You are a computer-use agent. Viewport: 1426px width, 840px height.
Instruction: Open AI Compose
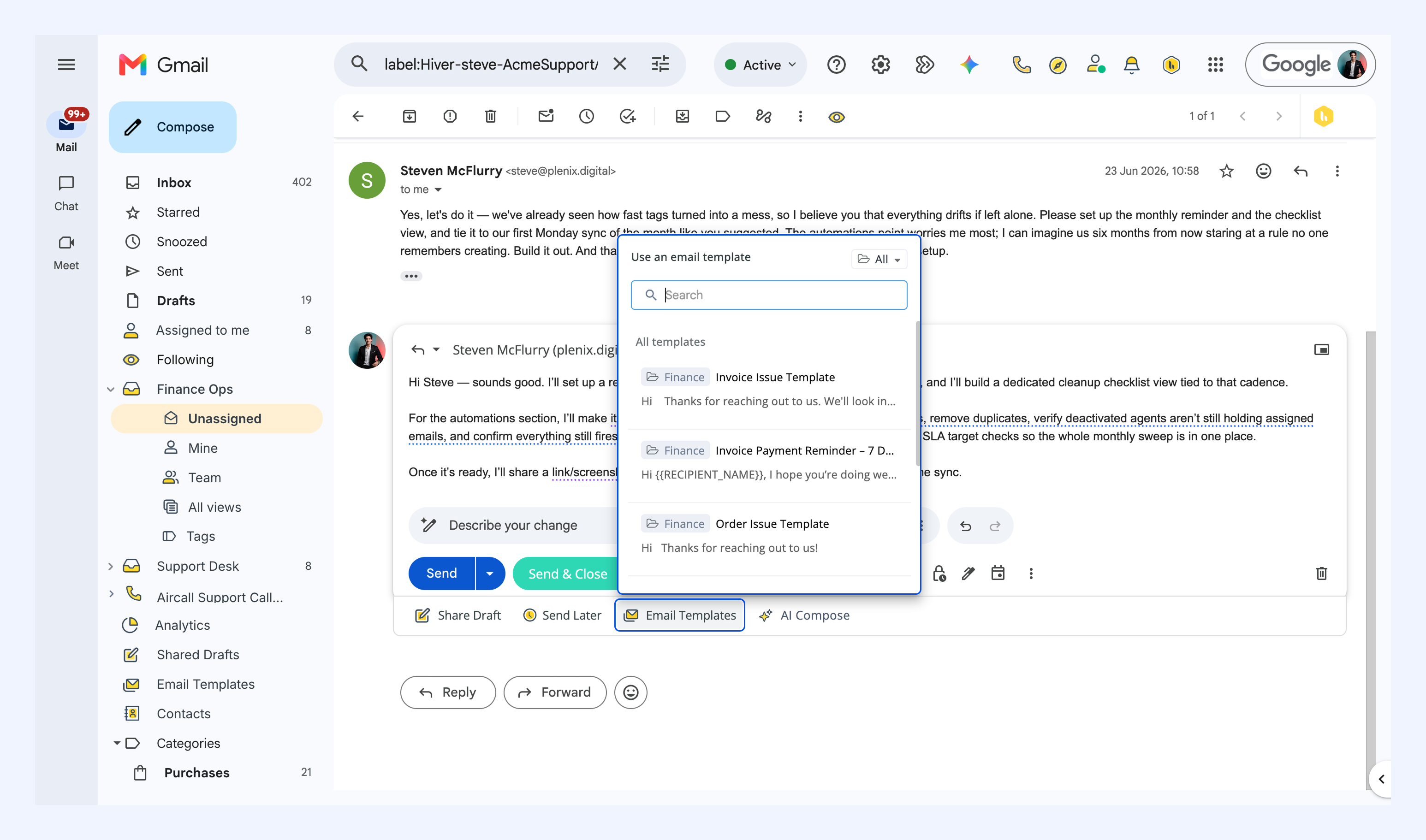804,615
